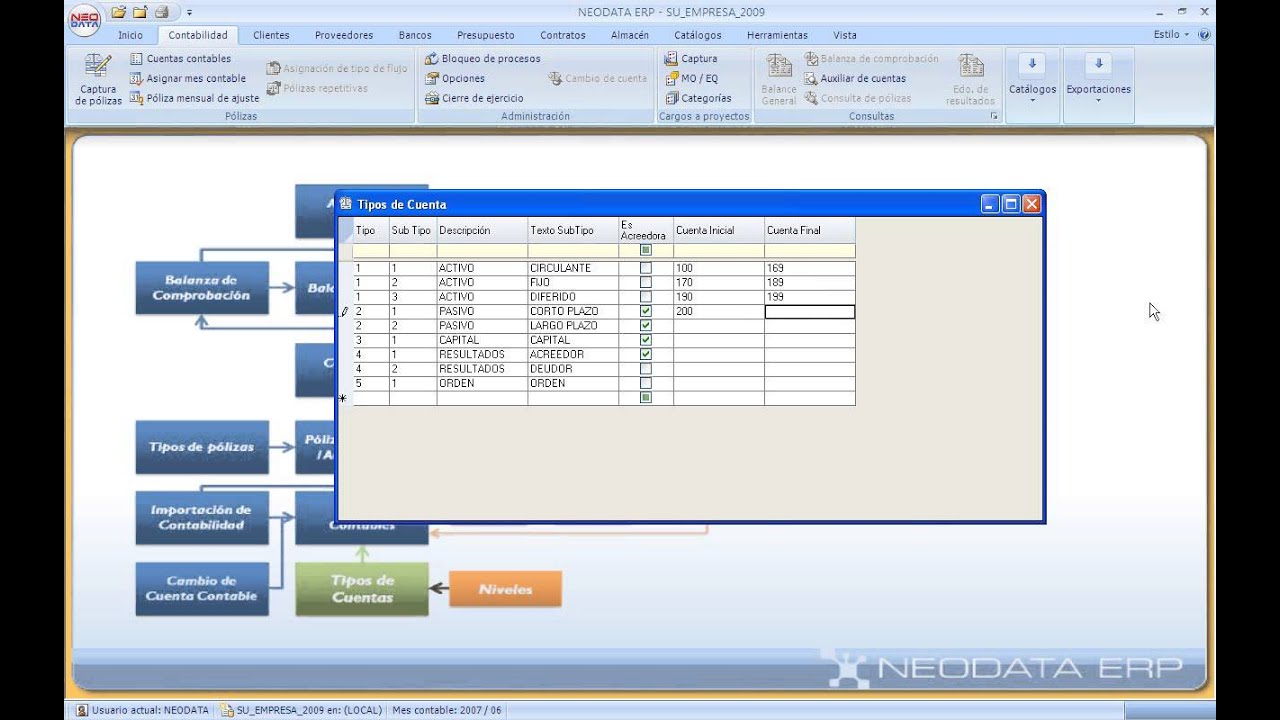Open MO / EQ
Screen dimensions: 1280x720
pyautogui.click(x=691, y=78)
